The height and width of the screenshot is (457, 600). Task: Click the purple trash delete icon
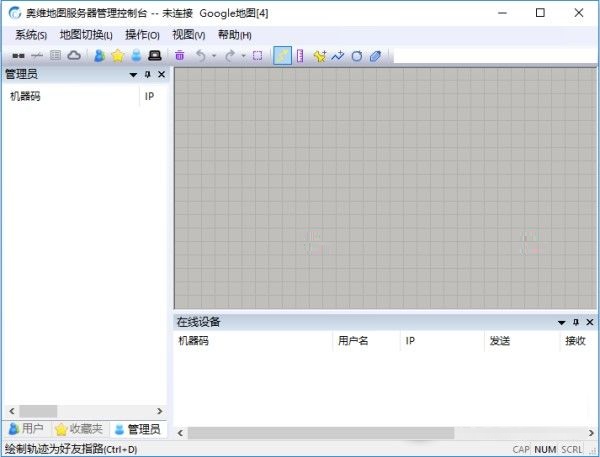(x=179, y=56)
